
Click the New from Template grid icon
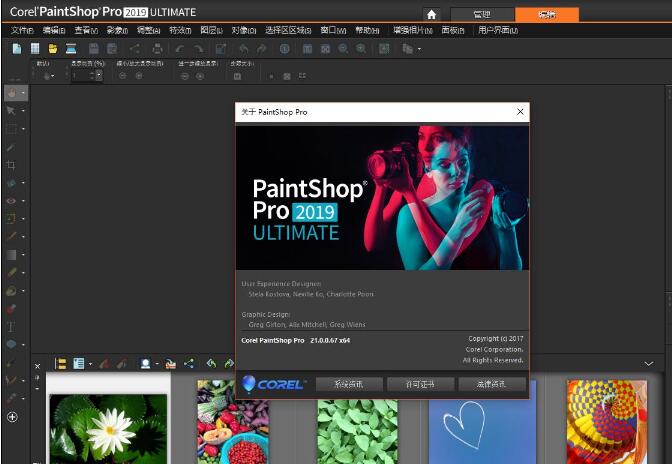pyautogui.click(x=35, y=49)
